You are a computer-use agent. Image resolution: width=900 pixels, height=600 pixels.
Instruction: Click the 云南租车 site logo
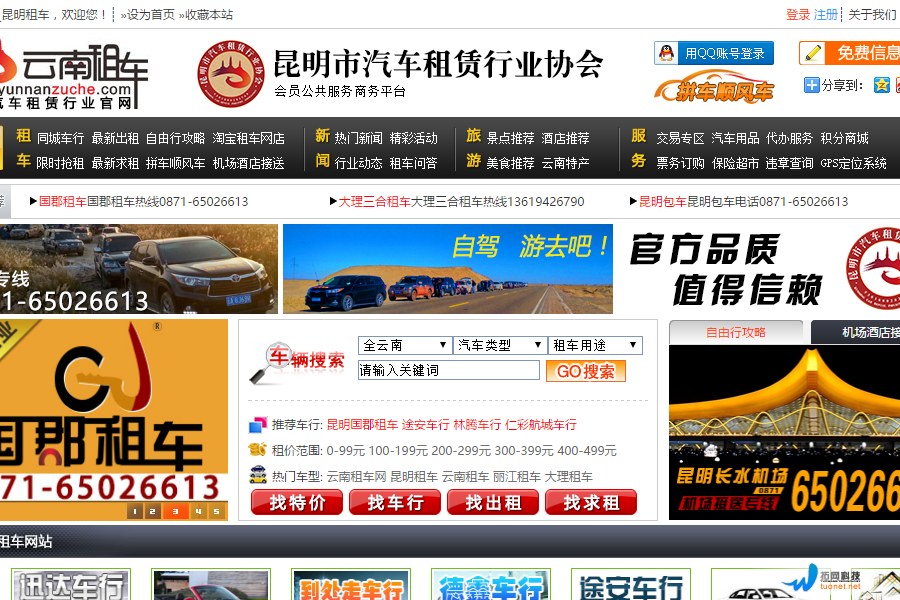74,74
